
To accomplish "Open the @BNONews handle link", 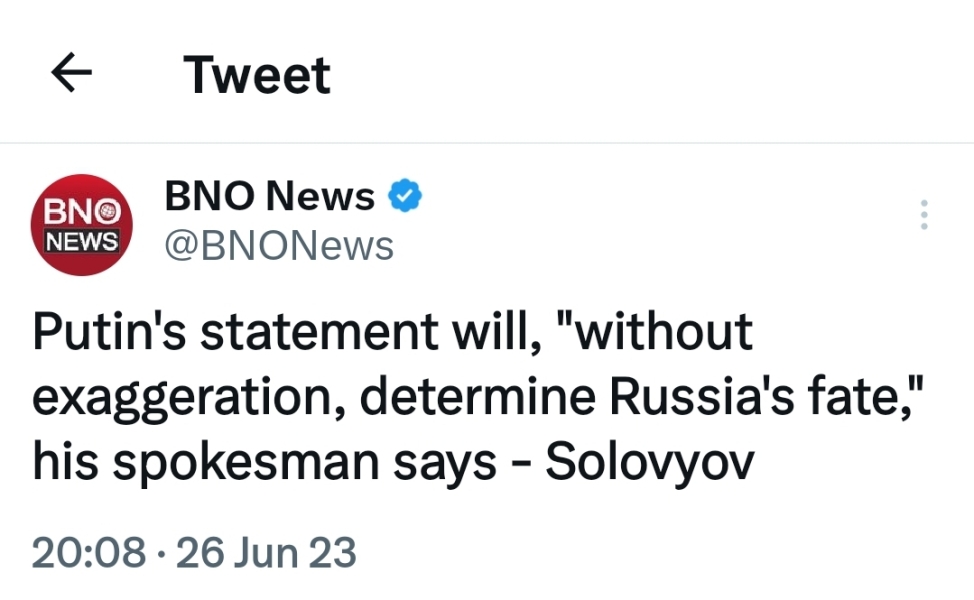I will (279, 245).
